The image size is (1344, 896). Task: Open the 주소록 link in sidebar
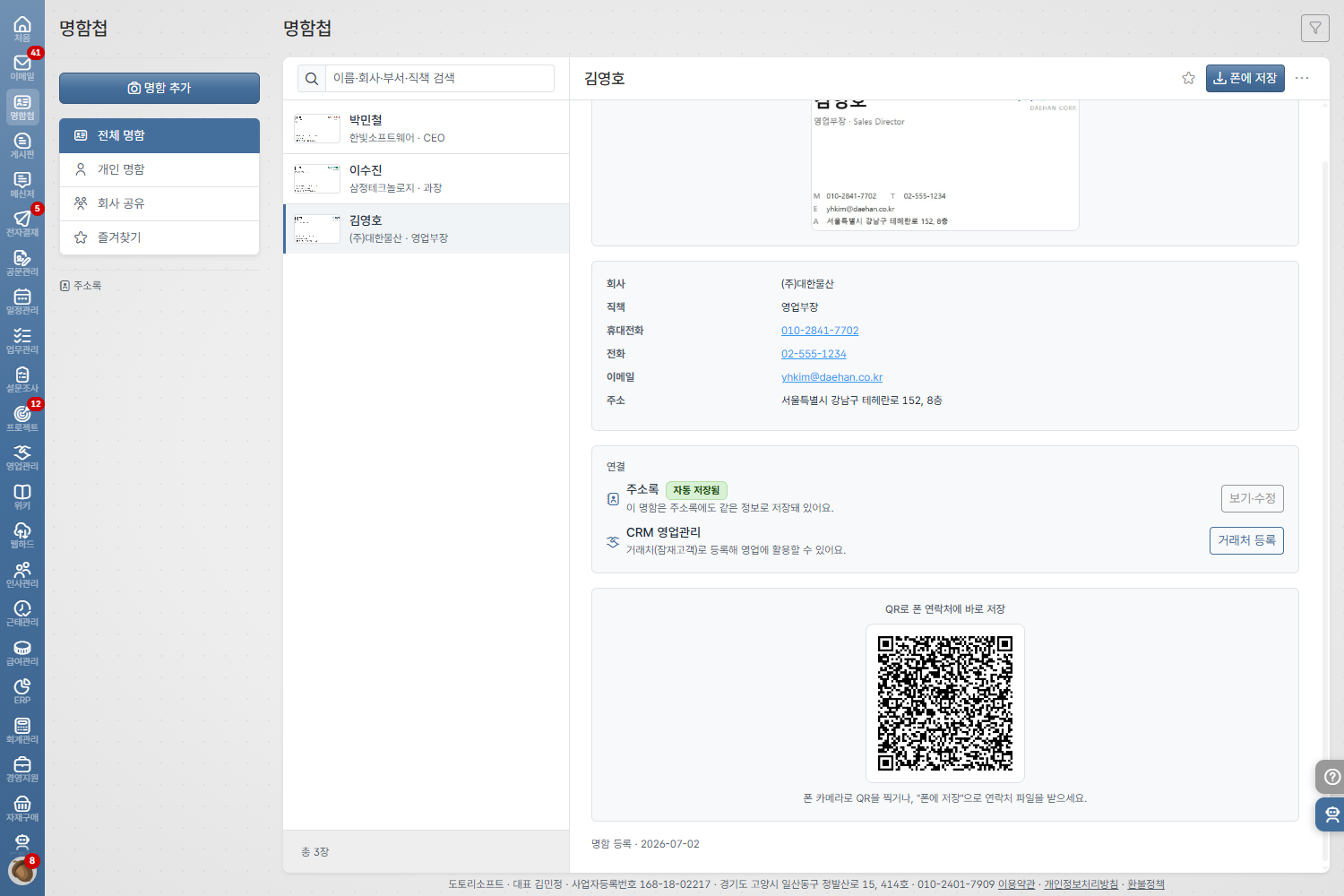tap(81, 286)
